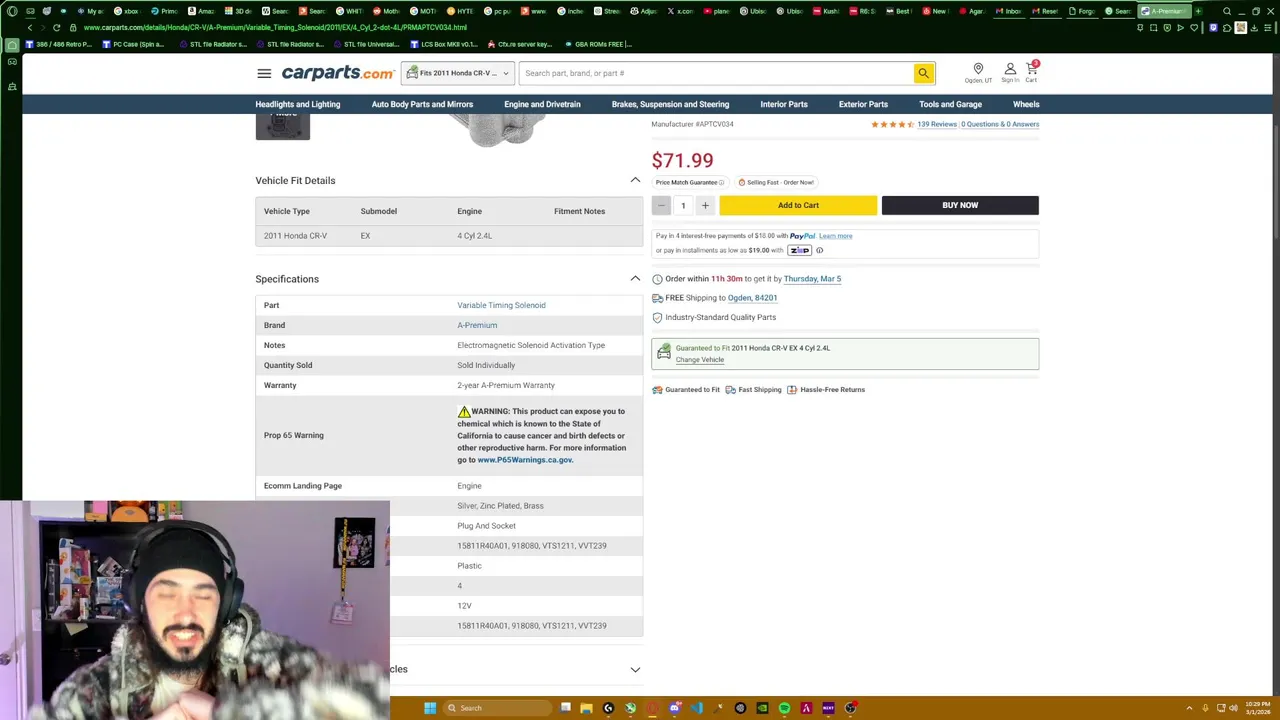Image resolution: width=1280 pixels, height=720 pixels.
Task: Open Spotify from the taskbar
Action: (x=784, y=708)
